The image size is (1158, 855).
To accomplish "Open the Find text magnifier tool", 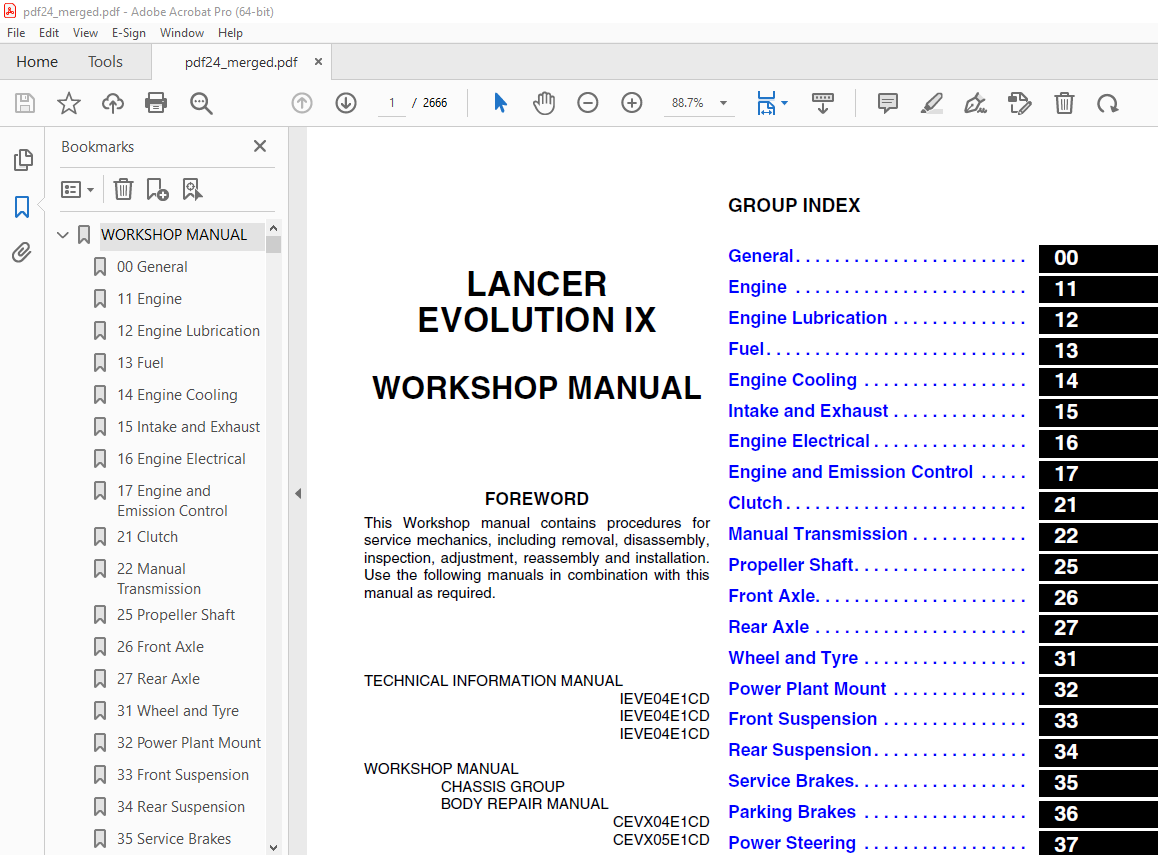I will [x=201, y=103].
